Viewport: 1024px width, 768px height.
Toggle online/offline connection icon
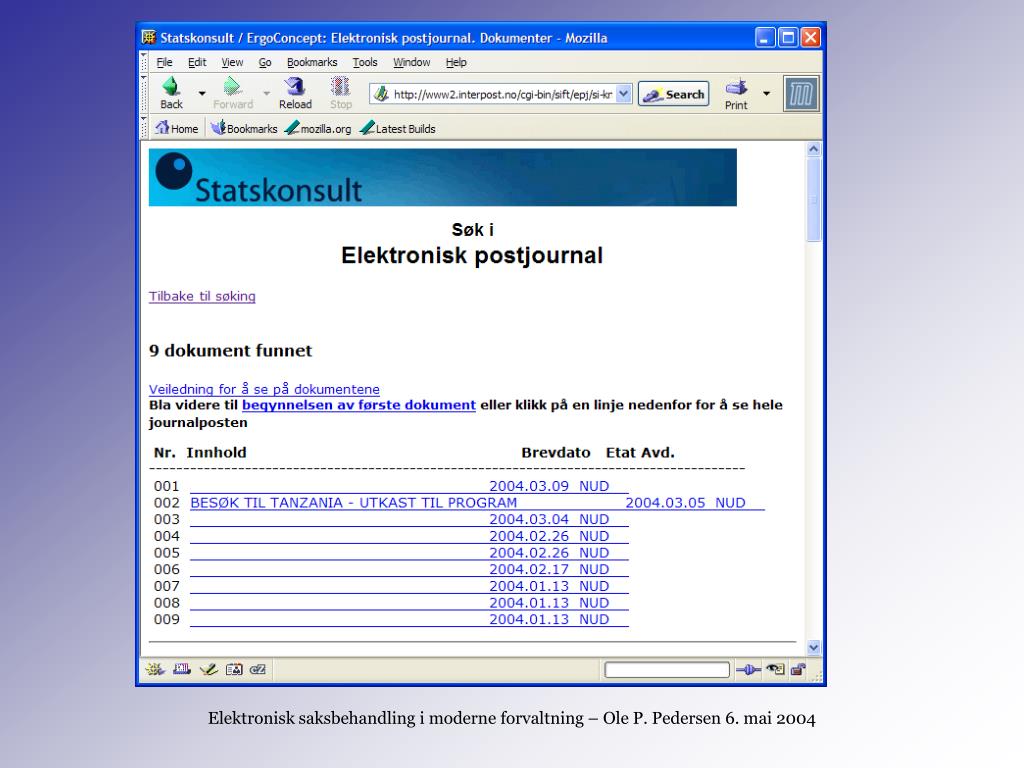click(748, 669)
